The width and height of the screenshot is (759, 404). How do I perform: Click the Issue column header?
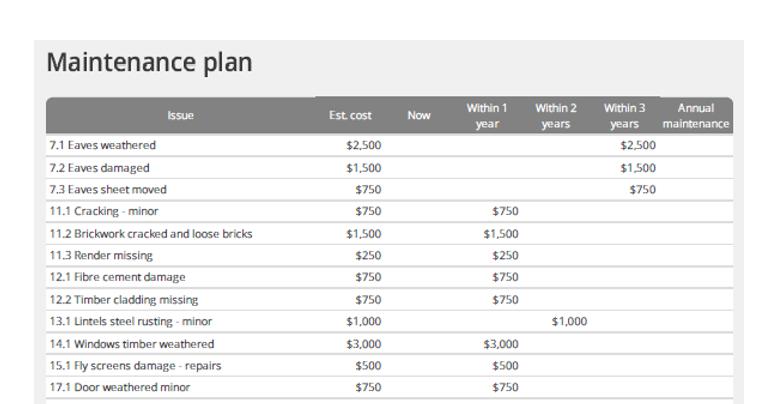[x=181, y=116]
